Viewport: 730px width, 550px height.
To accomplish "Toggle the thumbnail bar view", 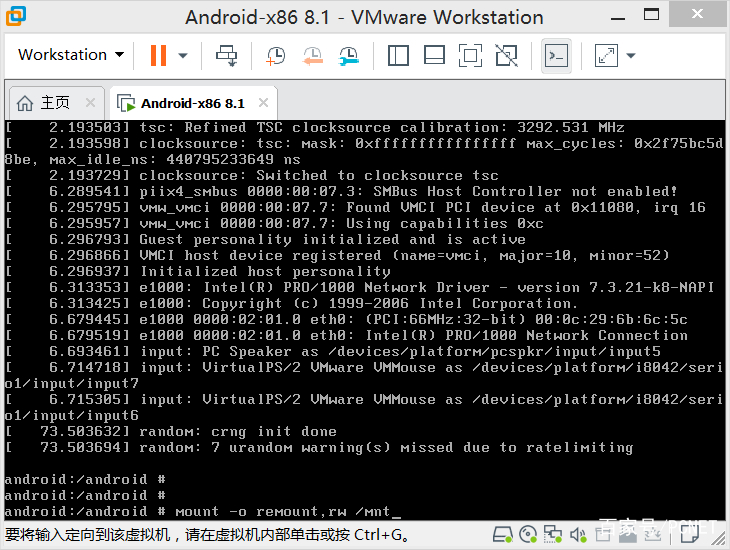I will click(434, 55).
